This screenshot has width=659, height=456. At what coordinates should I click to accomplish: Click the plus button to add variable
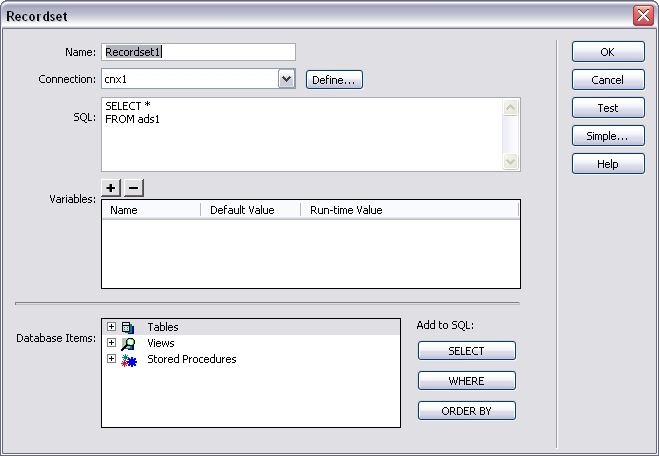click(111, 188)
